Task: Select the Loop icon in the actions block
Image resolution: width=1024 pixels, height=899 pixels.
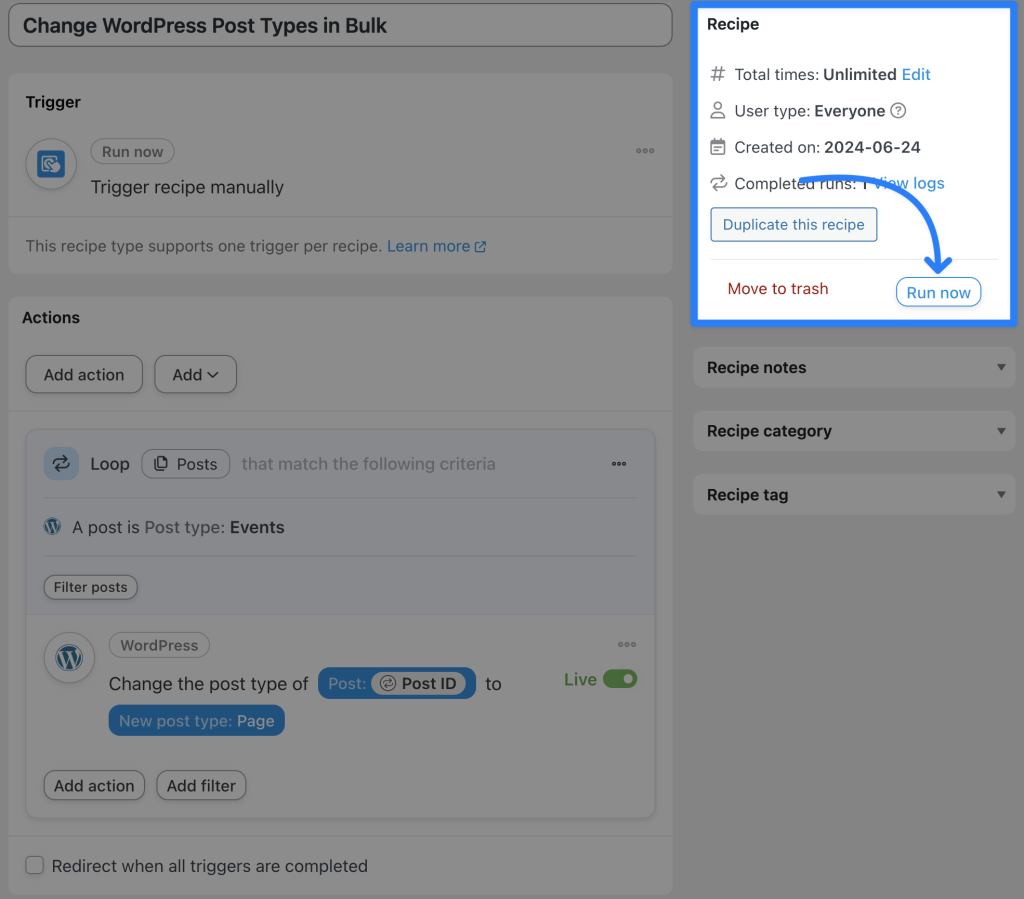Action: pos(61,463)
